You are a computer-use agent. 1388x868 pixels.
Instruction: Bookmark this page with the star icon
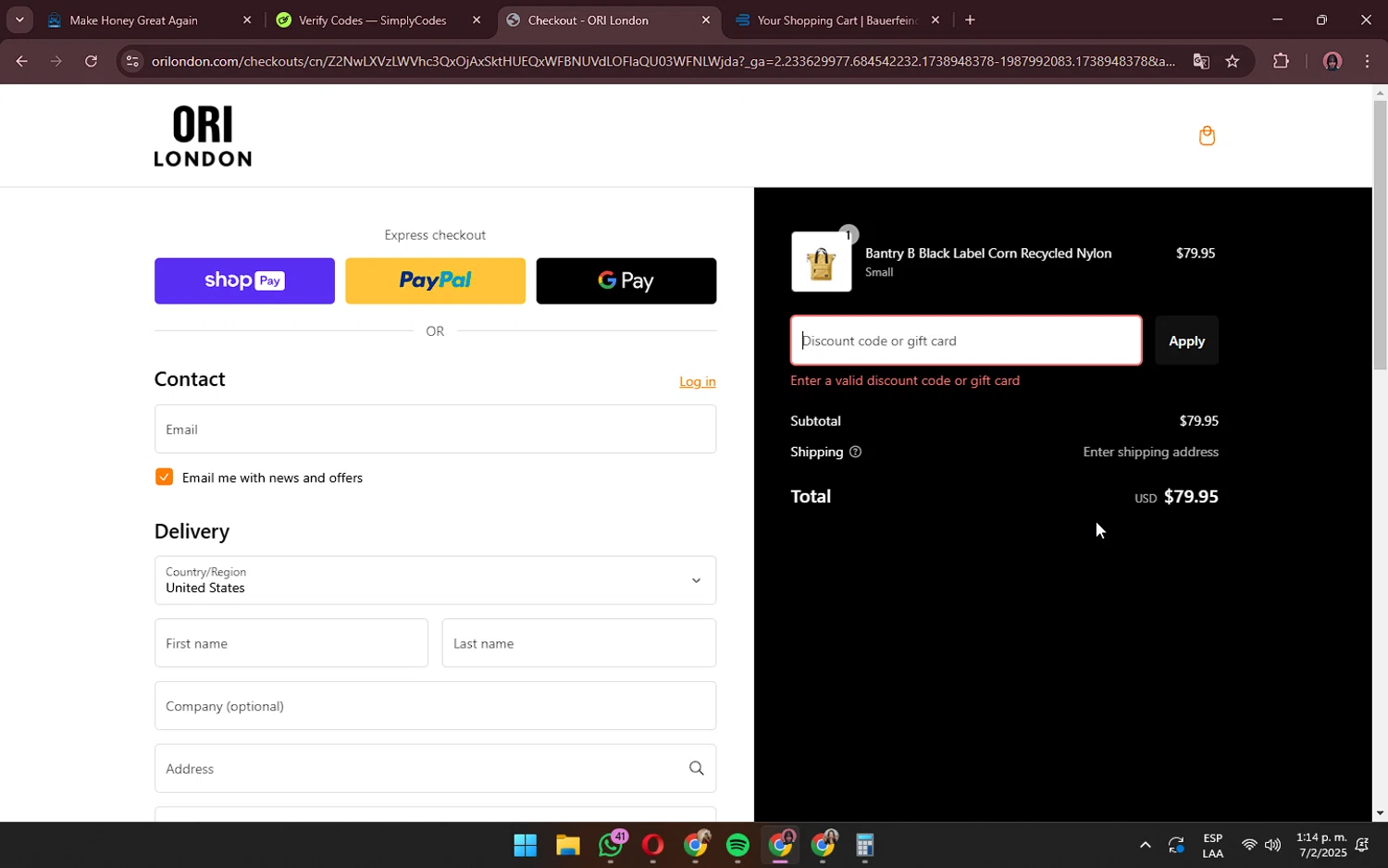[x=1232, y=61]
